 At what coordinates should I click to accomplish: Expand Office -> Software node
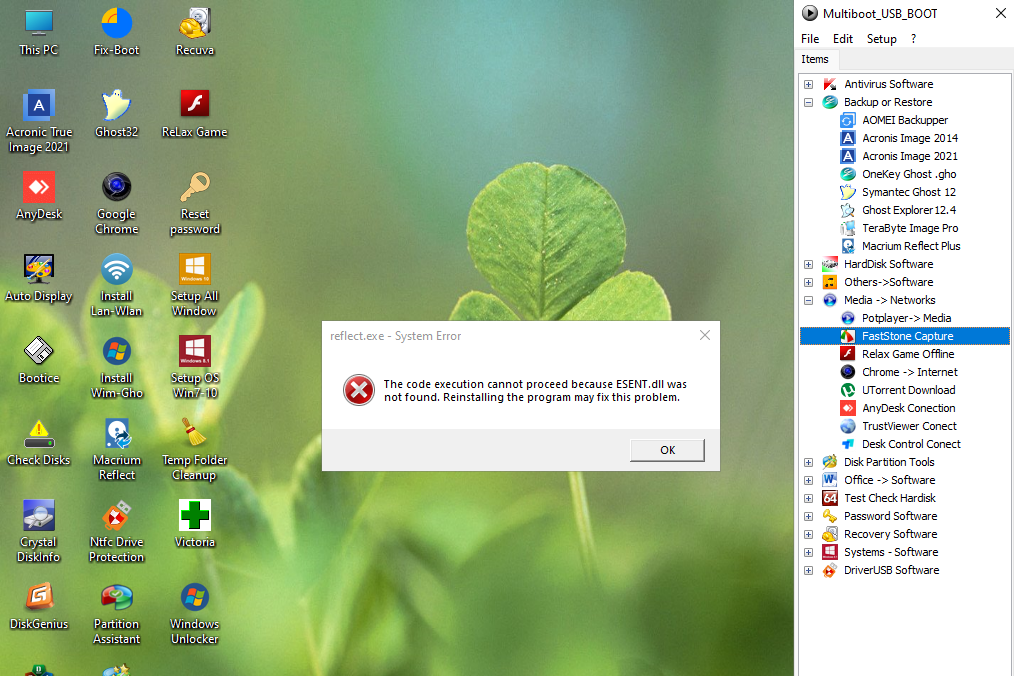[808, 480]
